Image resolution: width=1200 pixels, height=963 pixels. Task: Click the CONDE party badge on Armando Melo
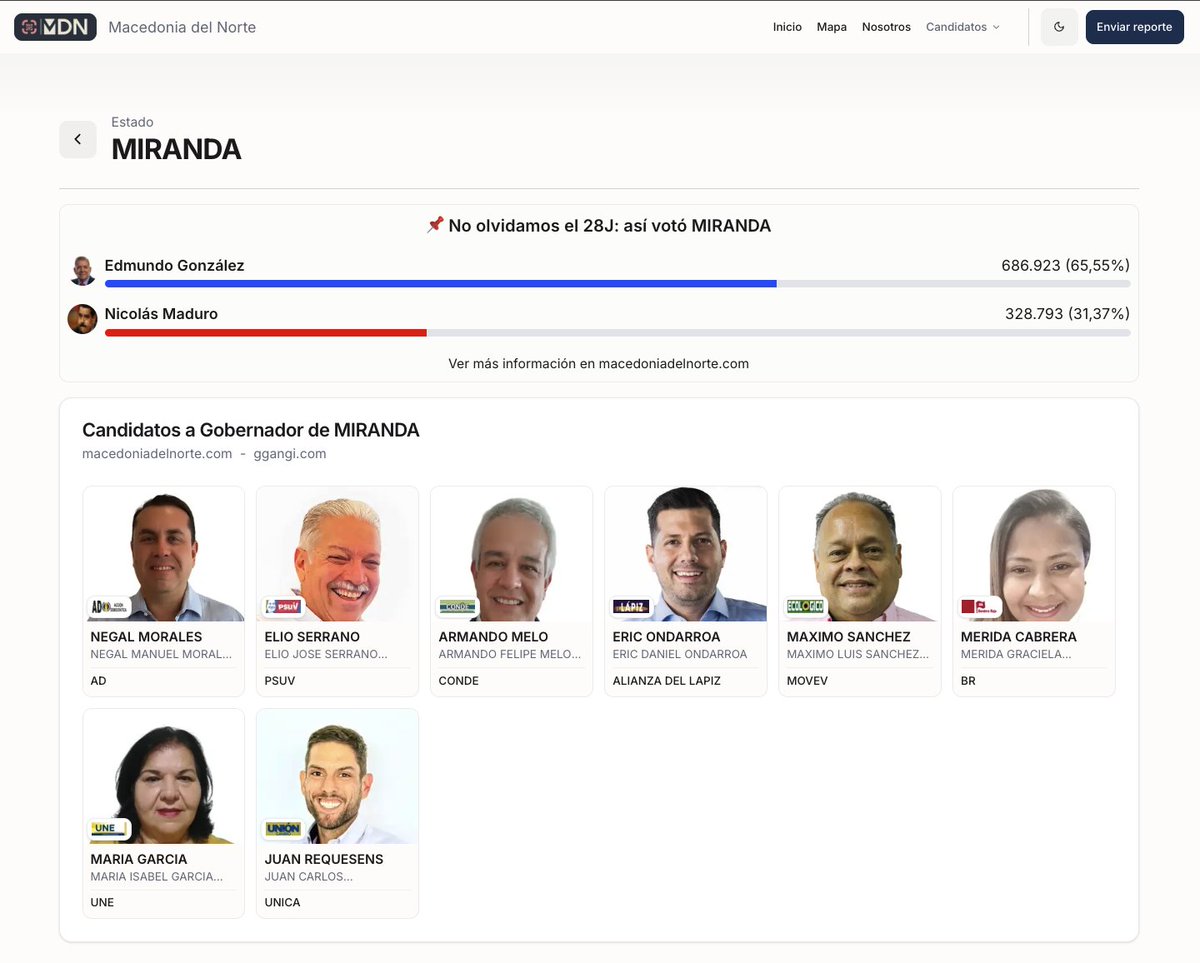(457, 606)
